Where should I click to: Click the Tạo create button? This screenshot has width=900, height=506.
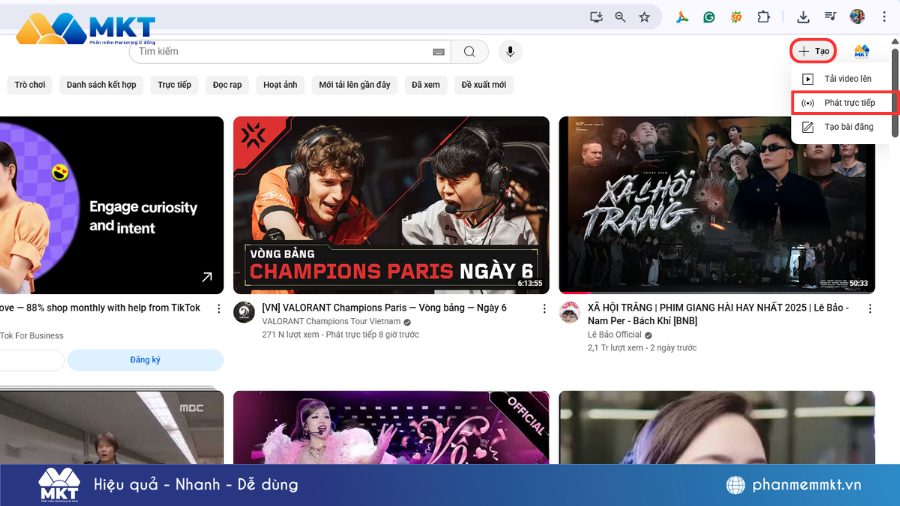pyautogui.click(x=813, y=51)
